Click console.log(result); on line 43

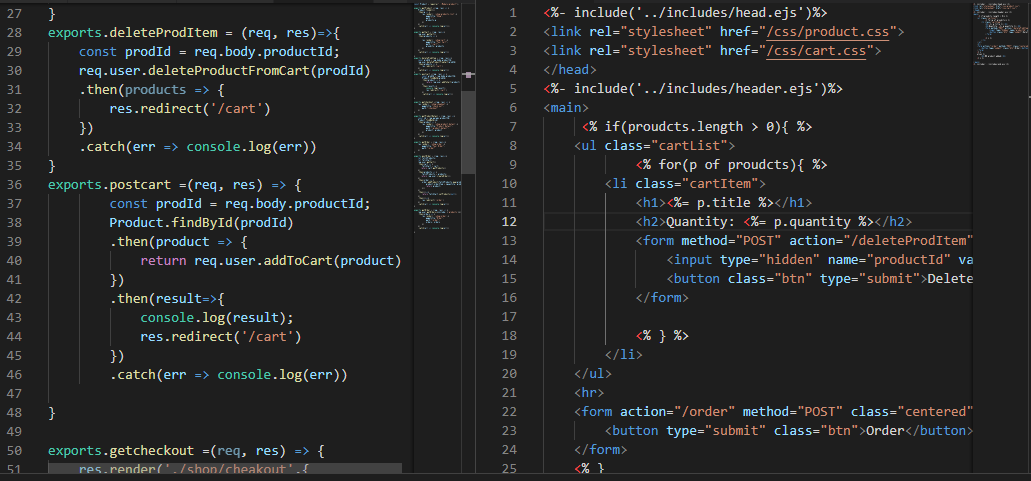point(216,318)
